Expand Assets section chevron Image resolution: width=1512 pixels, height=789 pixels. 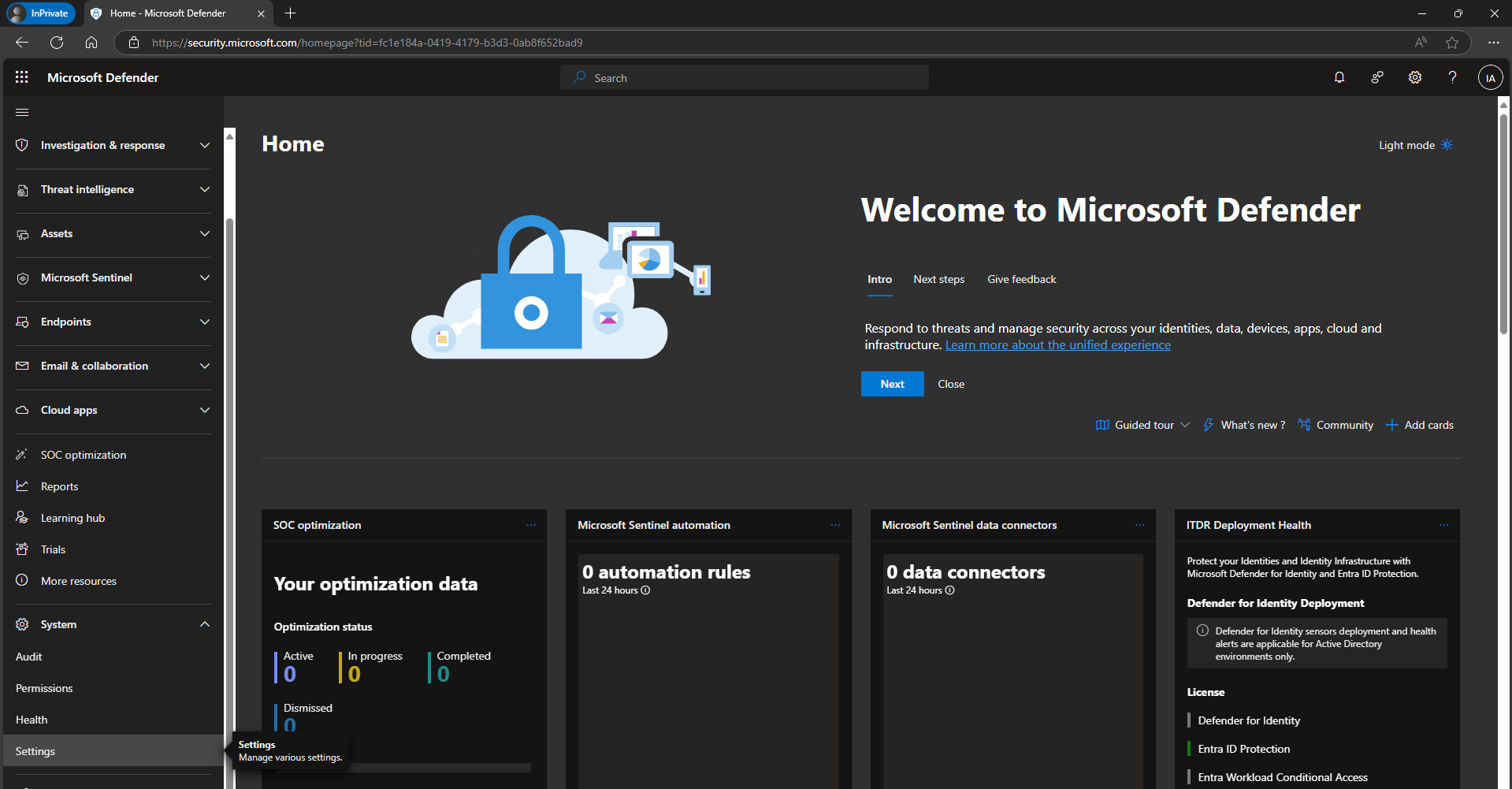205,233
